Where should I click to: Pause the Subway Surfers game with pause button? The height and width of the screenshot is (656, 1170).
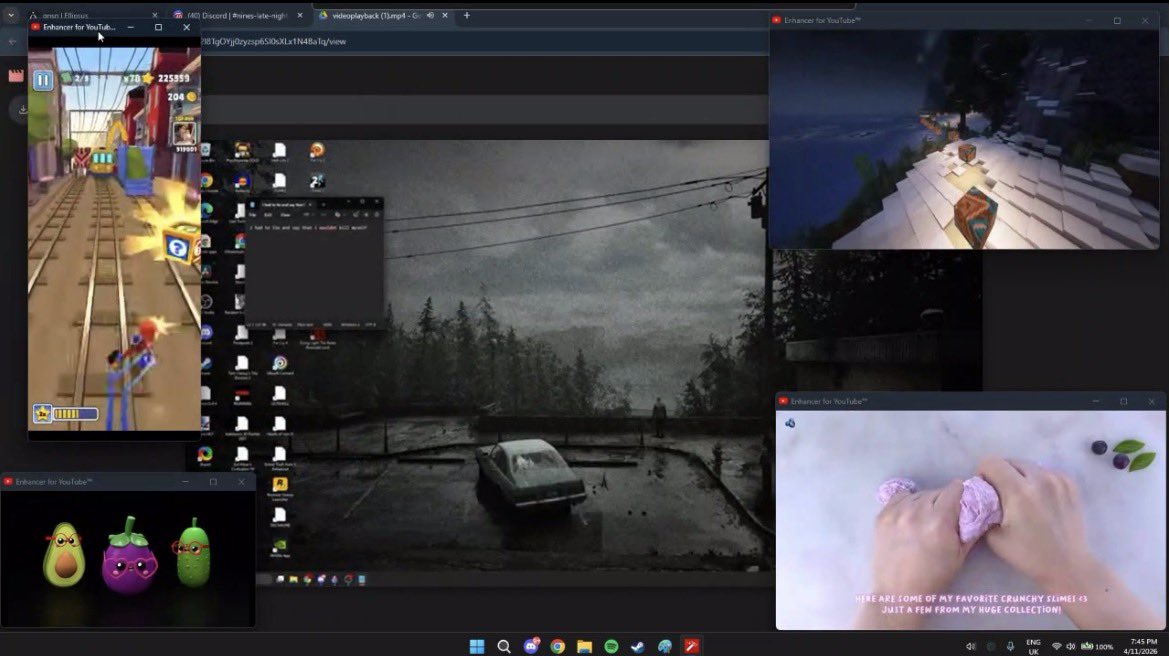pos(43,79)
